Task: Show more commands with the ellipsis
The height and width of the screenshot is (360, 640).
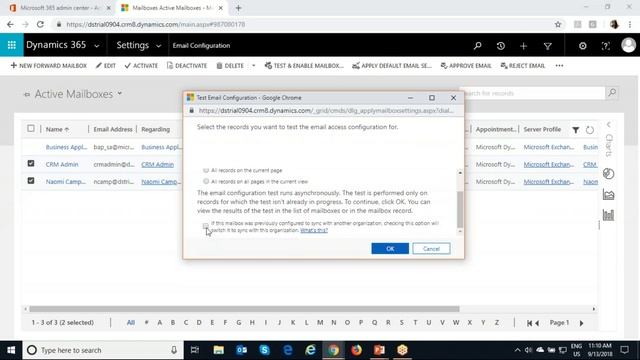Action: point(559,66)
